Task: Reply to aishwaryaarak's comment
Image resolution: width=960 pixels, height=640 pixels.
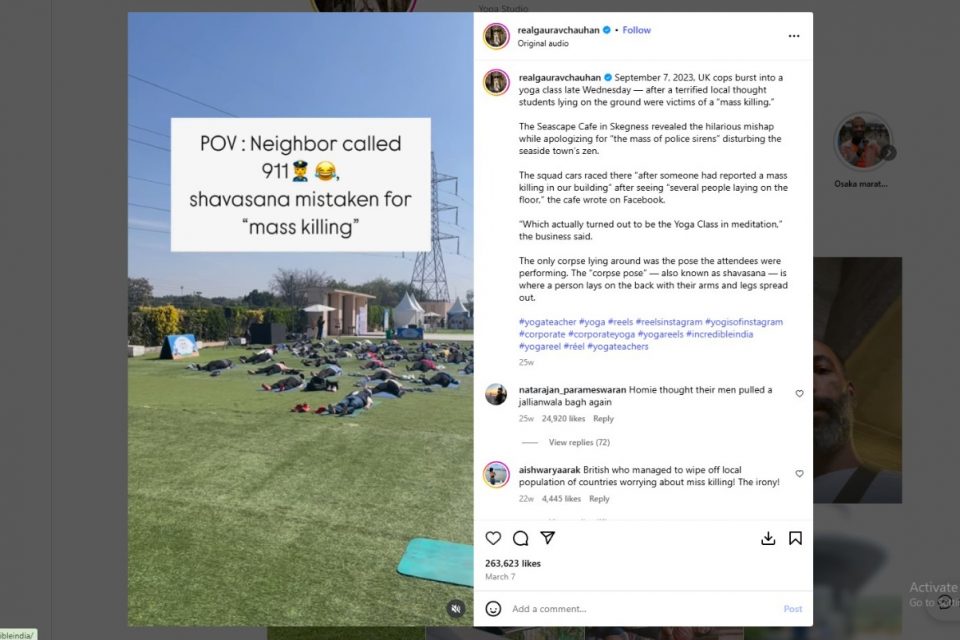Action: tap(599, 499)
